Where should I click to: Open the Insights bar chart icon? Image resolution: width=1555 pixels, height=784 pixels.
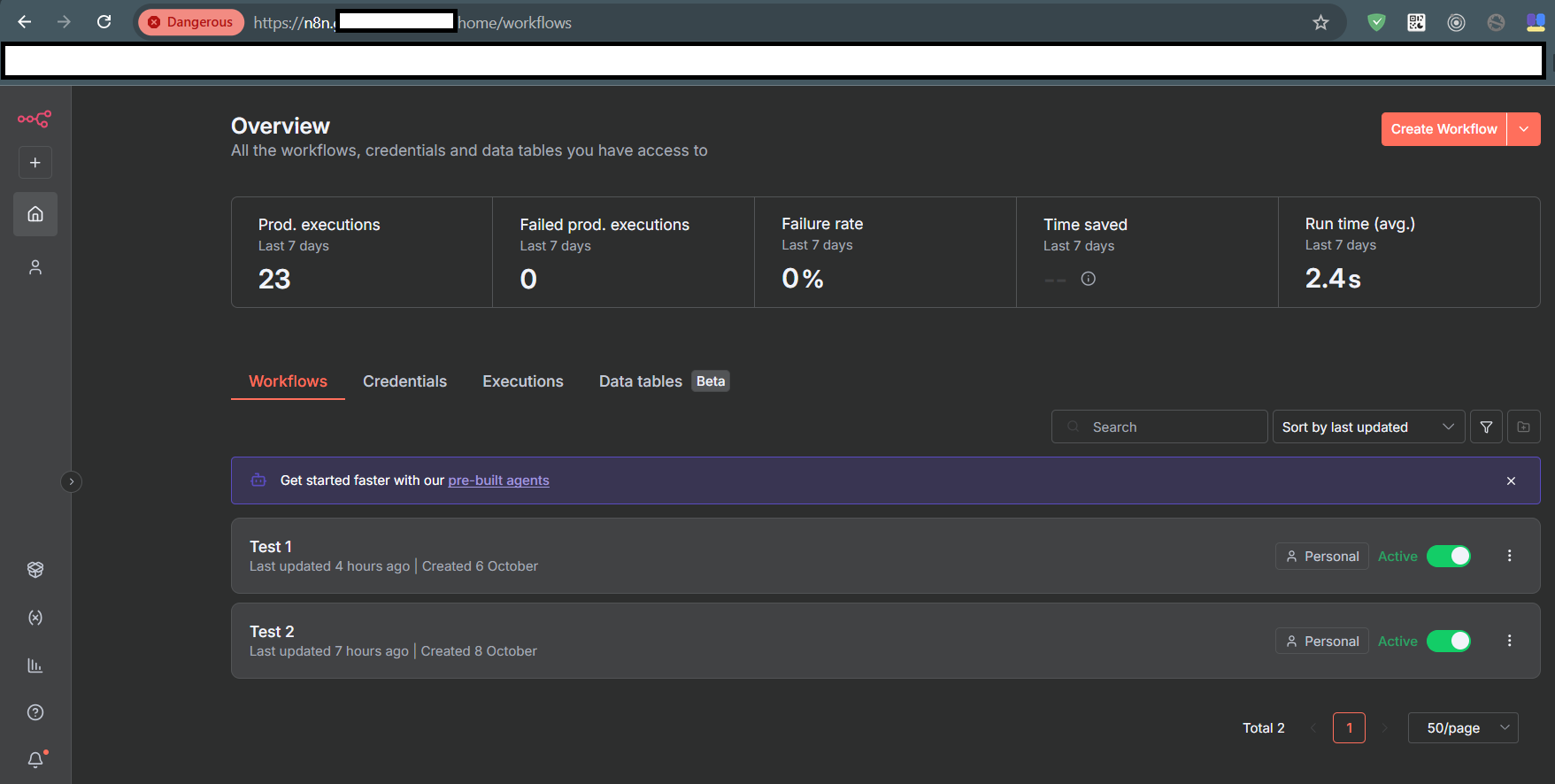click(x=35, y=665)
